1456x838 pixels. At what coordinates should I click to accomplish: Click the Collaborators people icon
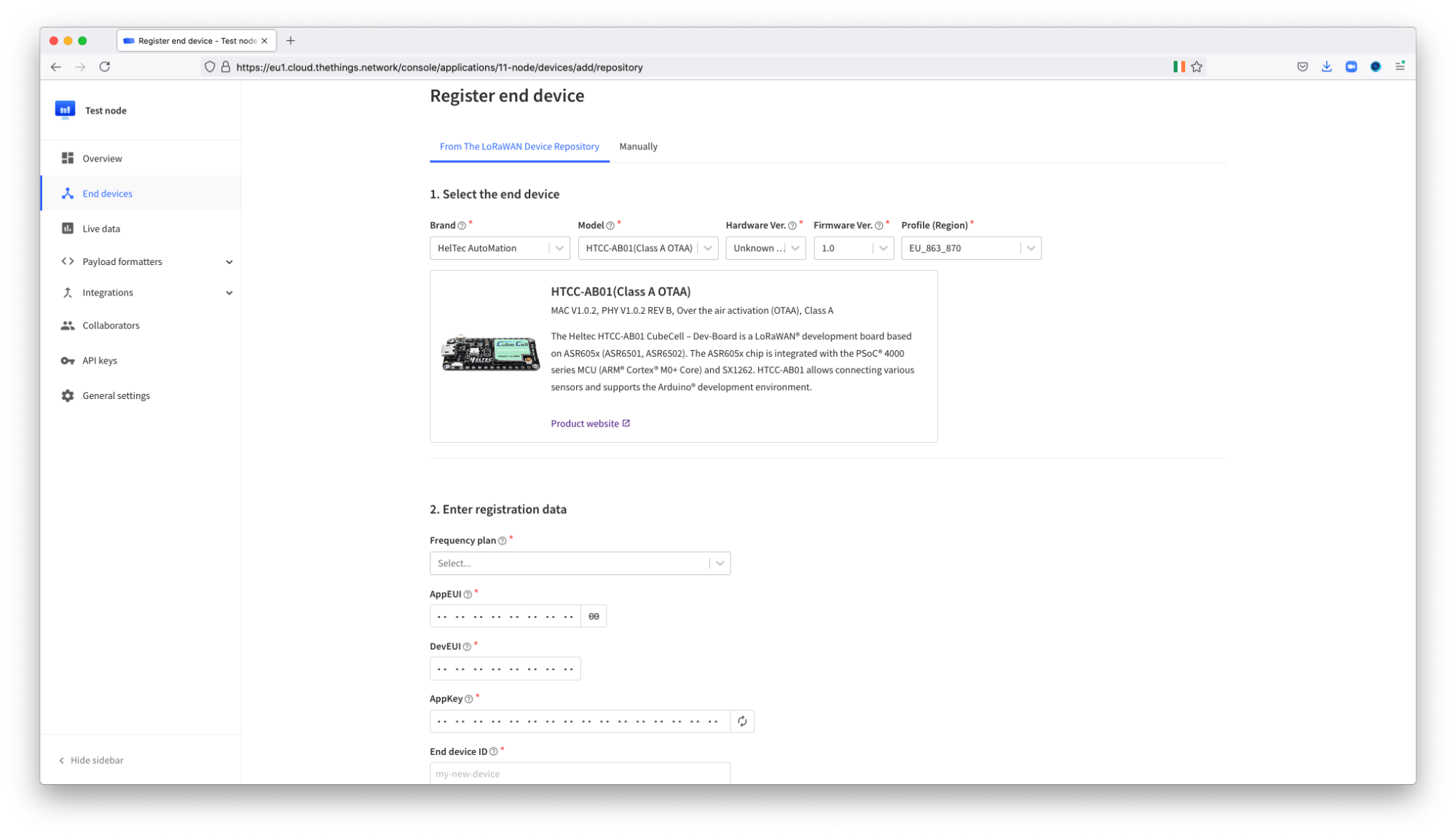(x=68, y=325)
